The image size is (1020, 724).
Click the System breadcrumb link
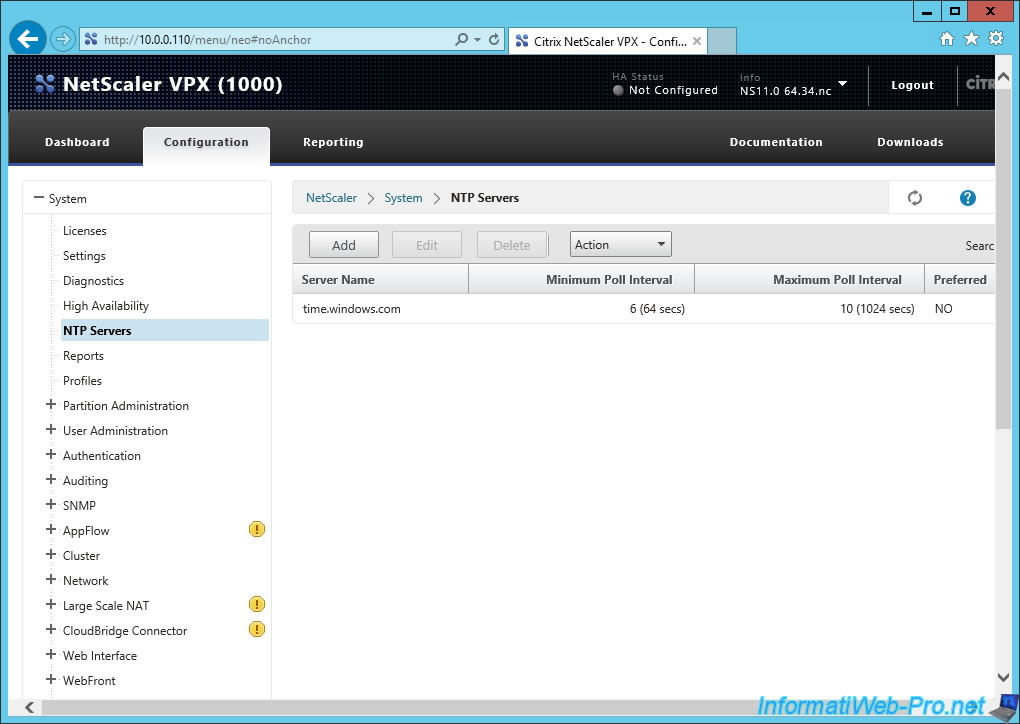403,198
